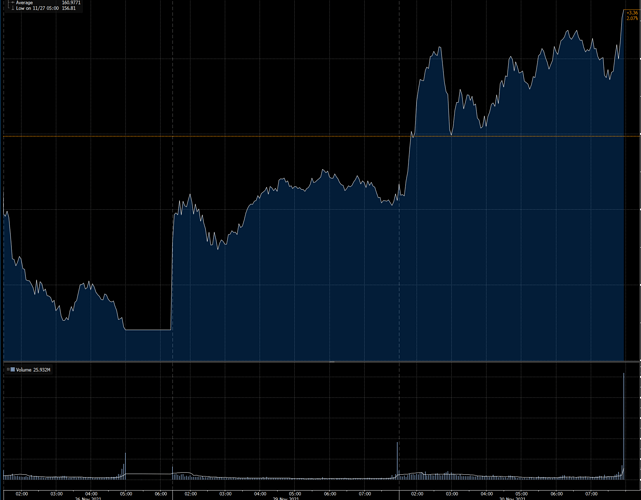Click the 156.81 low value text
The image size is (641, 500).
click(68, 9)
